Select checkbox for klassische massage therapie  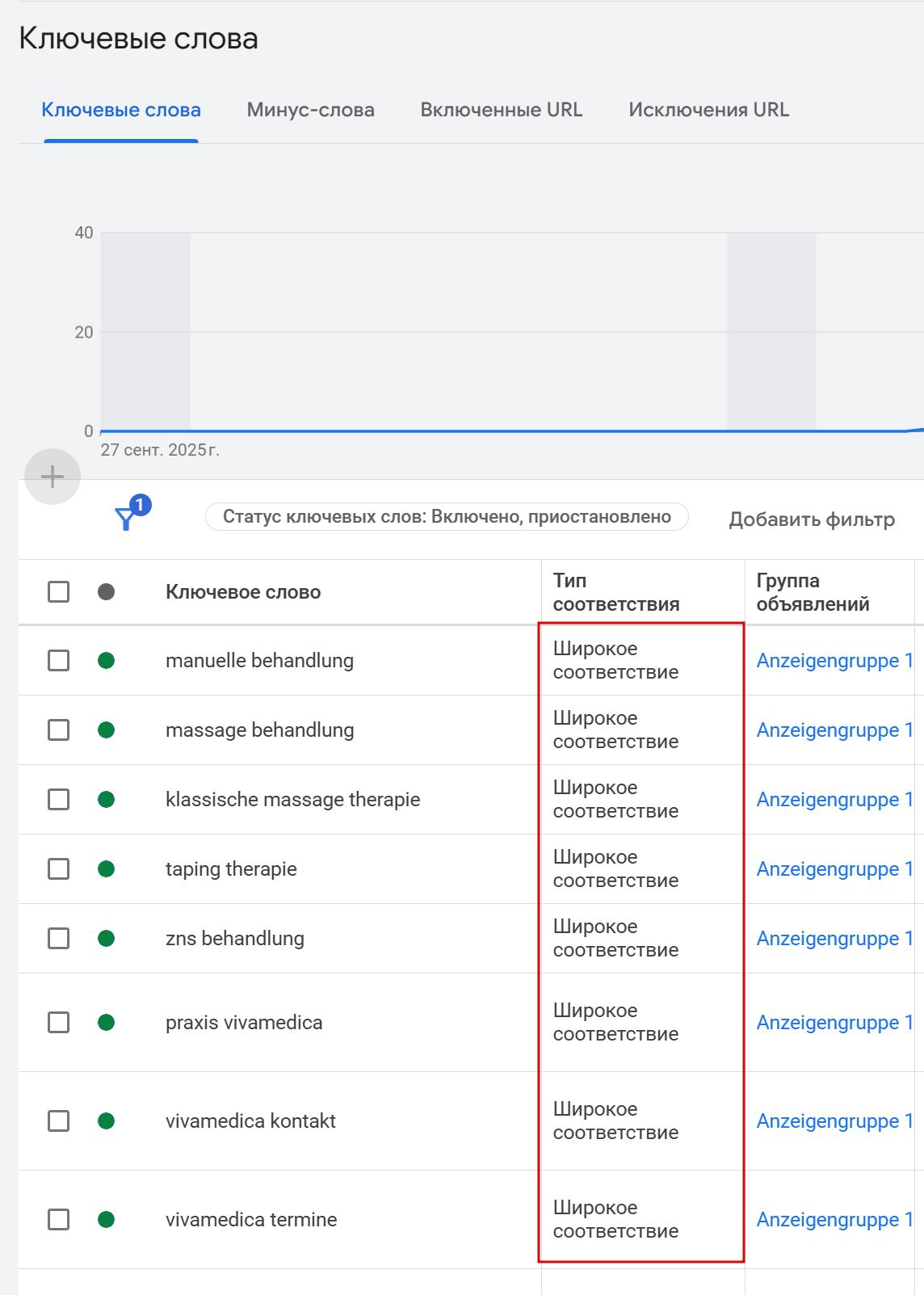tap(58, 800)
